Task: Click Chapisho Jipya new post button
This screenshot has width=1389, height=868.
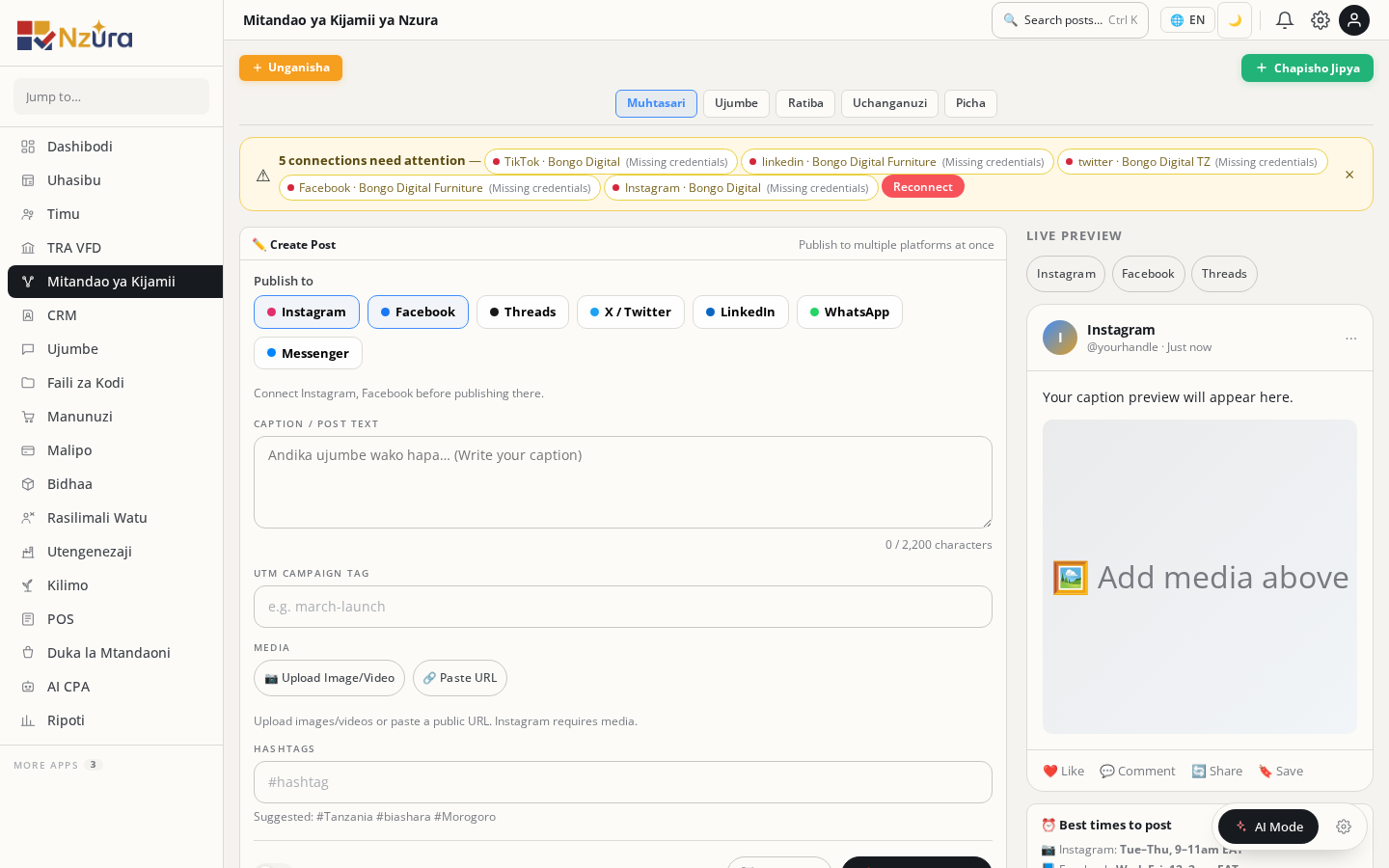Action: (x=1307, y=68)
